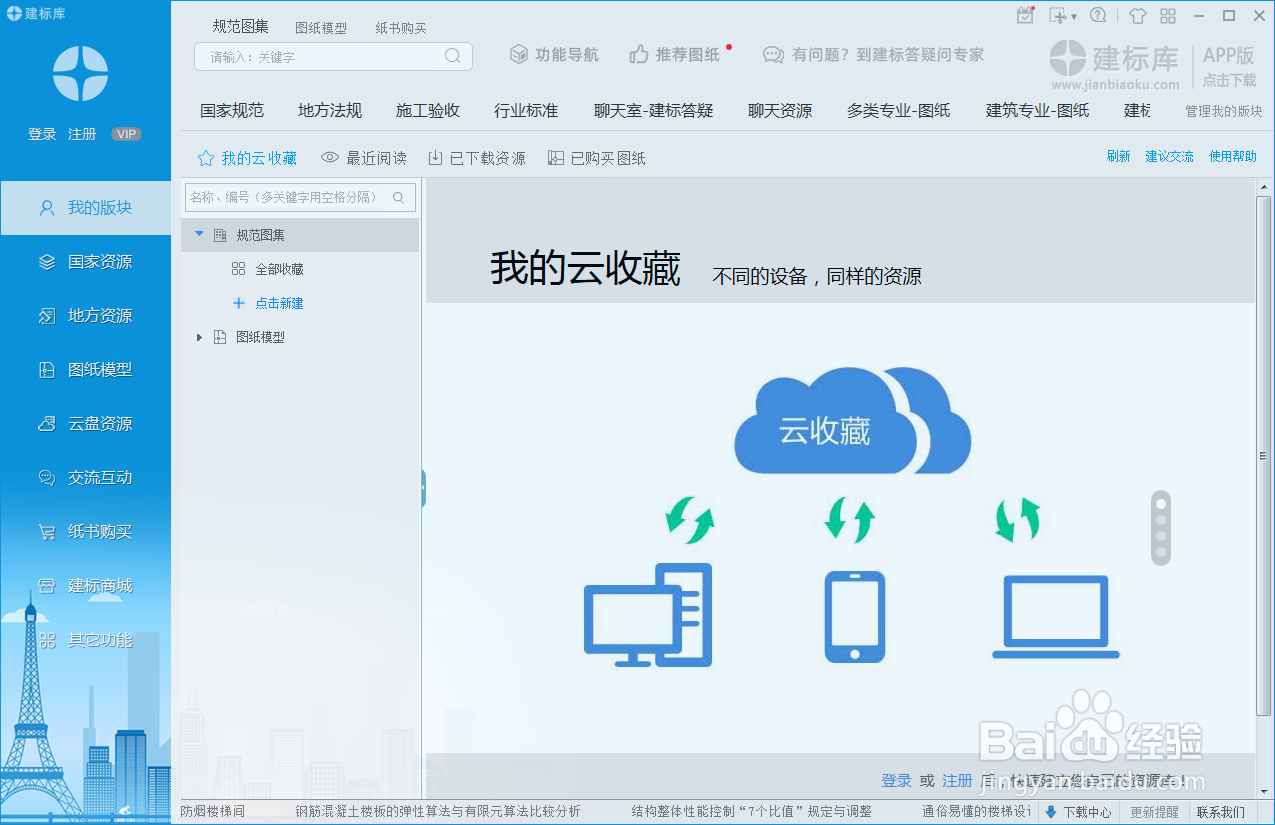Click the t-shirt skin changer icon
This screenshot has width=1275, height=825.
point(1137,15)
